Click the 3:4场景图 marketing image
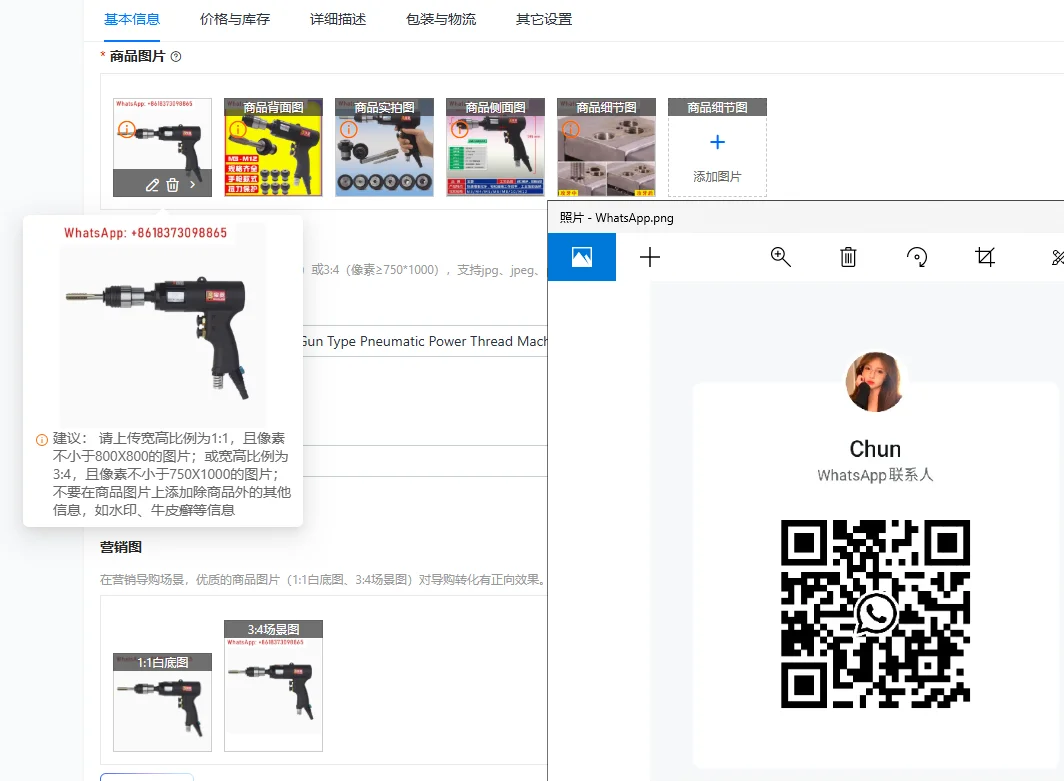Viewport: 1064px width, 781px height. (273, 685)
